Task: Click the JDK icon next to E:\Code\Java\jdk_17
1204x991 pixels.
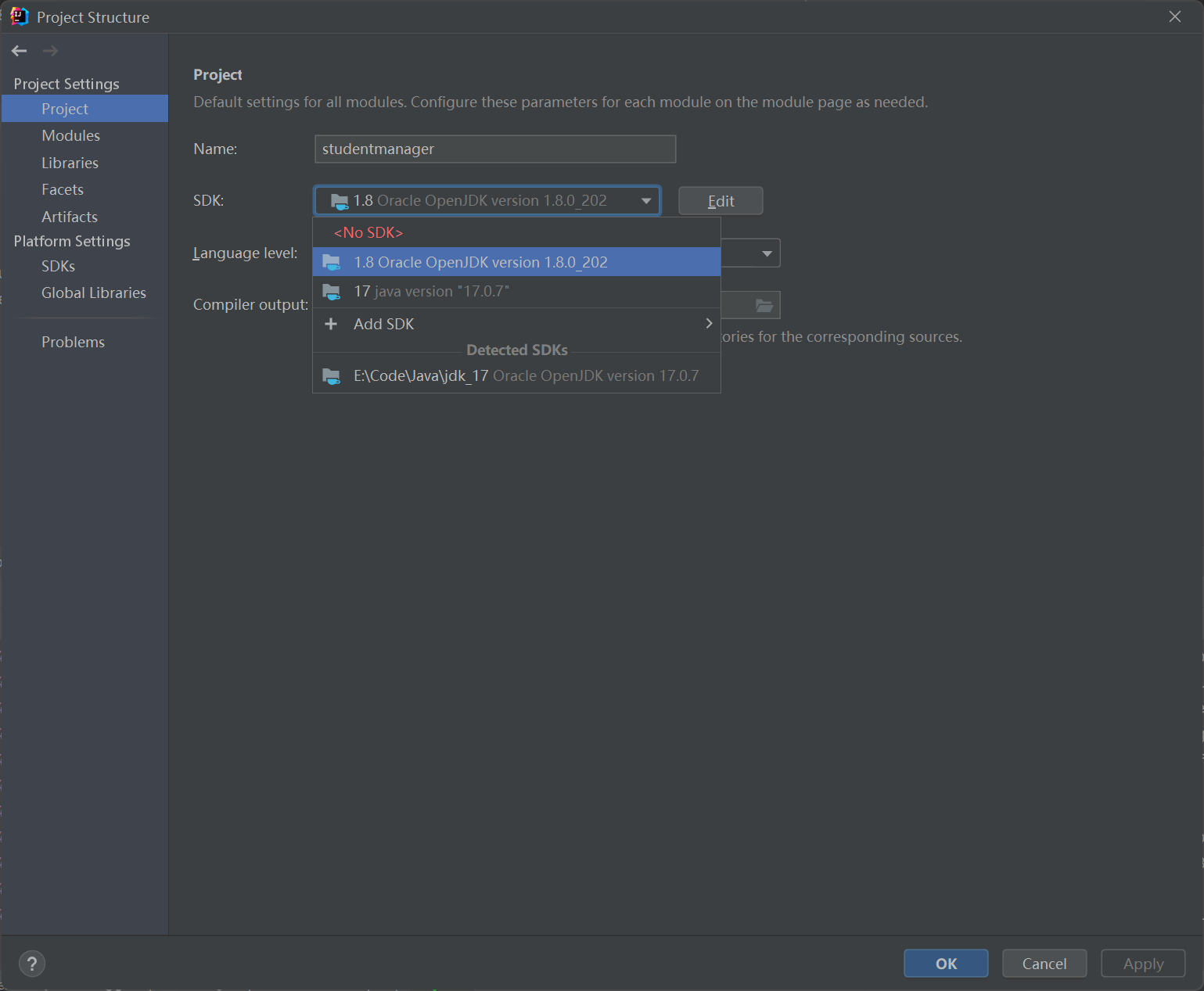Action: click(x=332, y=376)
